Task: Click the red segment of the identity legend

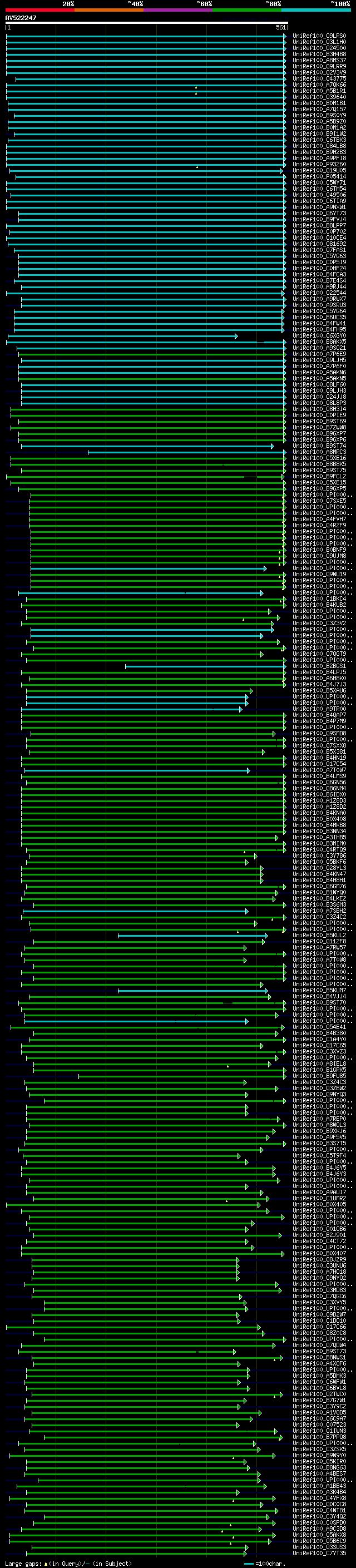Action: 39,10
